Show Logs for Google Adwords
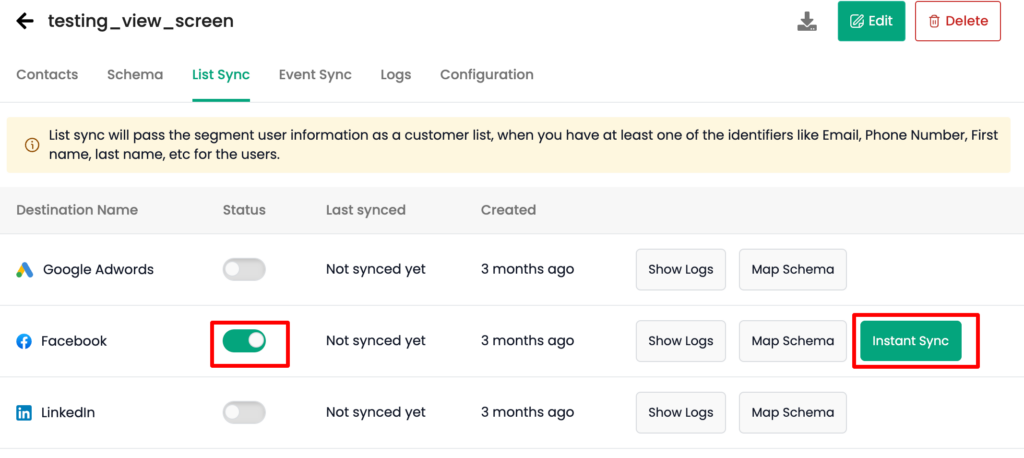 pyautogui.click(x=680, y=269)
